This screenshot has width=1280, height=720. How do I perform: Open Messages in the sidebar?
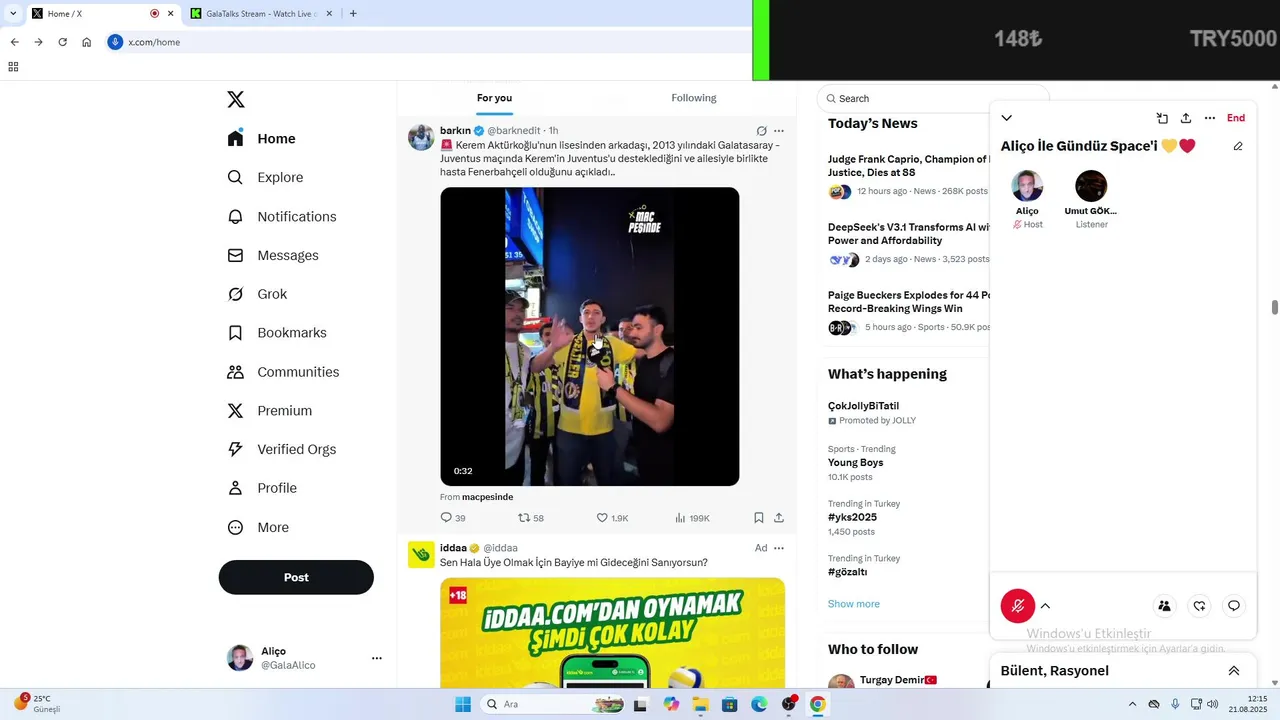(x=273, y=255)
